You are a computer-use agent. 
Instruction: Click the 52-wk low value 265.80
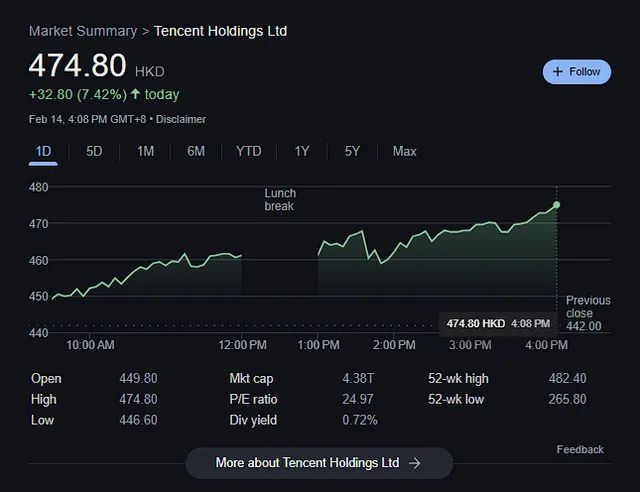pos(567,399)
